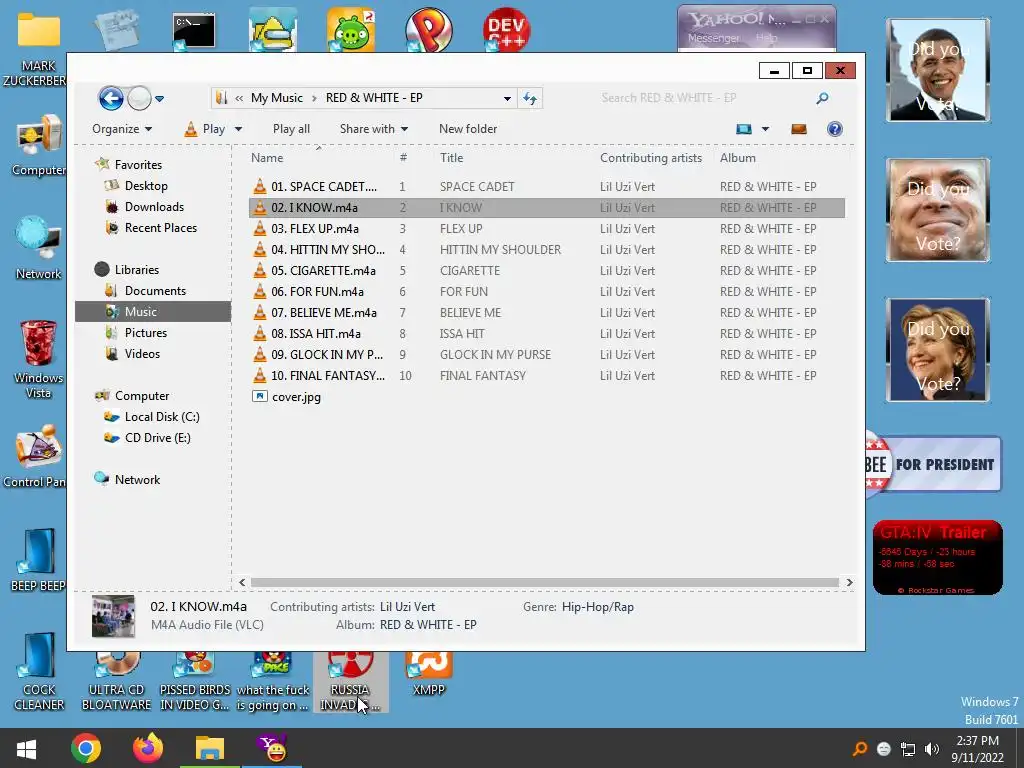Click the volume speaker tray icon
Screen dimensions: 1024x768
932,749
